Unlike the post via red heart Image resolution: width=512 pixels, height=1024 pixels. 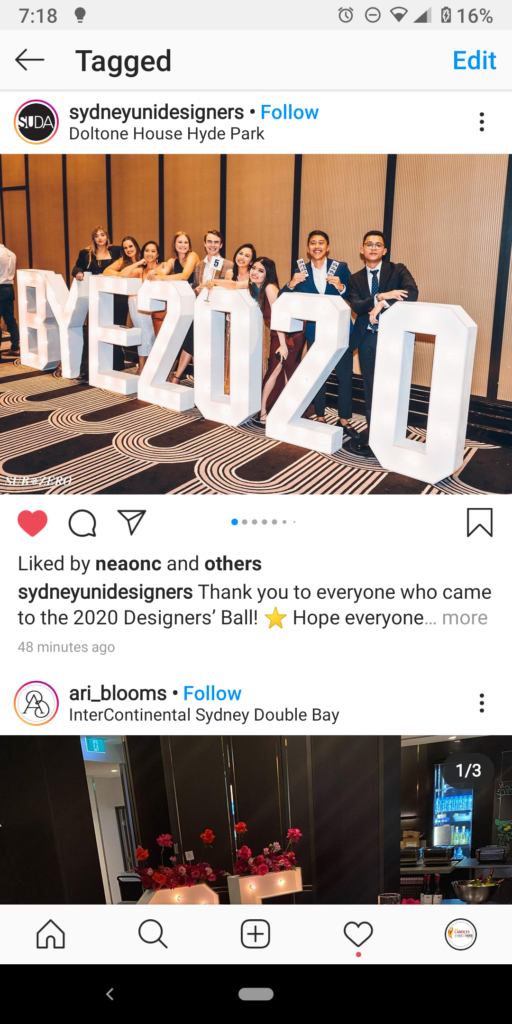(33, 523)
